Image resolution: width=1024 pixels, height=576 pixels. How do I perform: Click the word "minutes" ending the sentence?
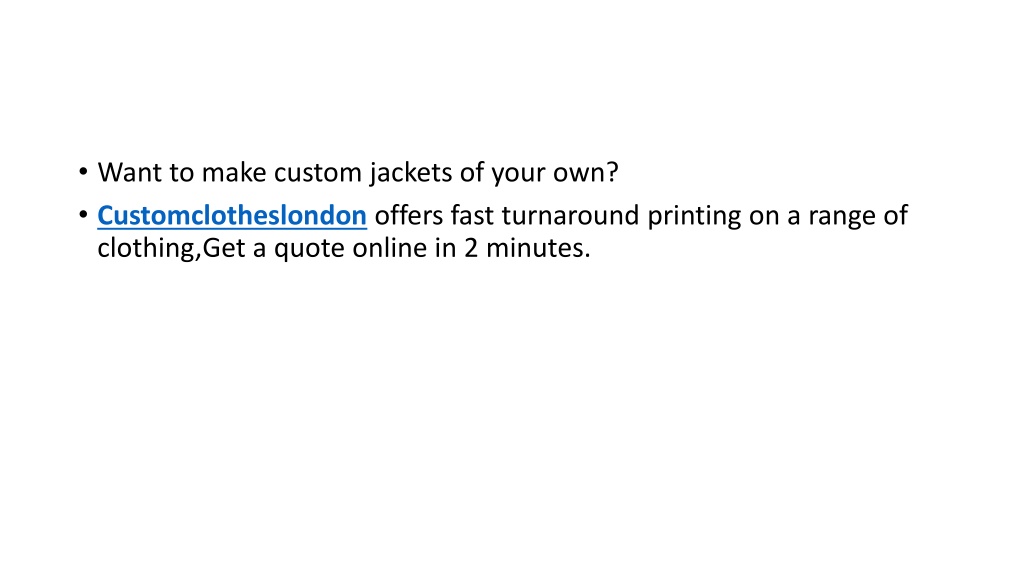click(534, 248)
